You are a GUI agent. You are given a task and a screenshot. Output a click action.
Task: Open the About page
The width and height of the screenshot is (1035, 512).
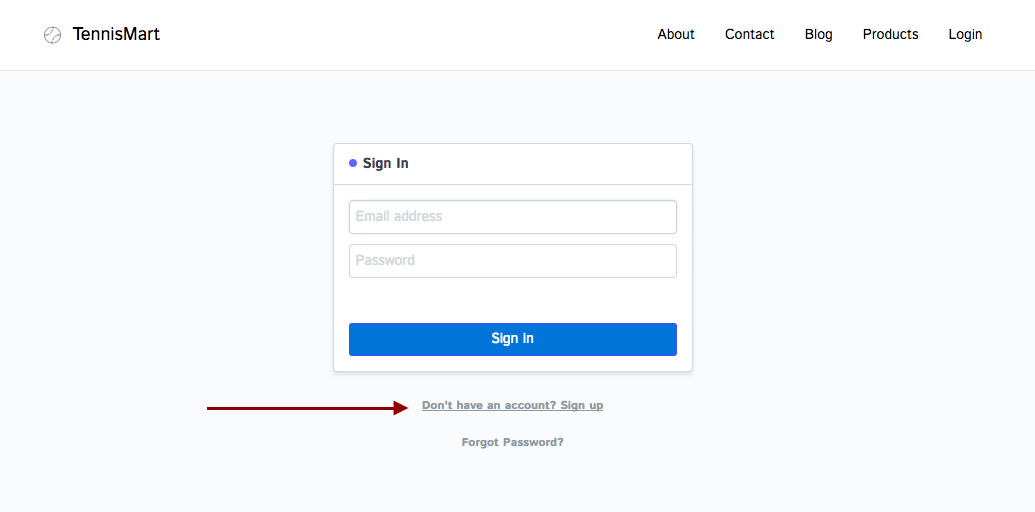tap(676, 34)
